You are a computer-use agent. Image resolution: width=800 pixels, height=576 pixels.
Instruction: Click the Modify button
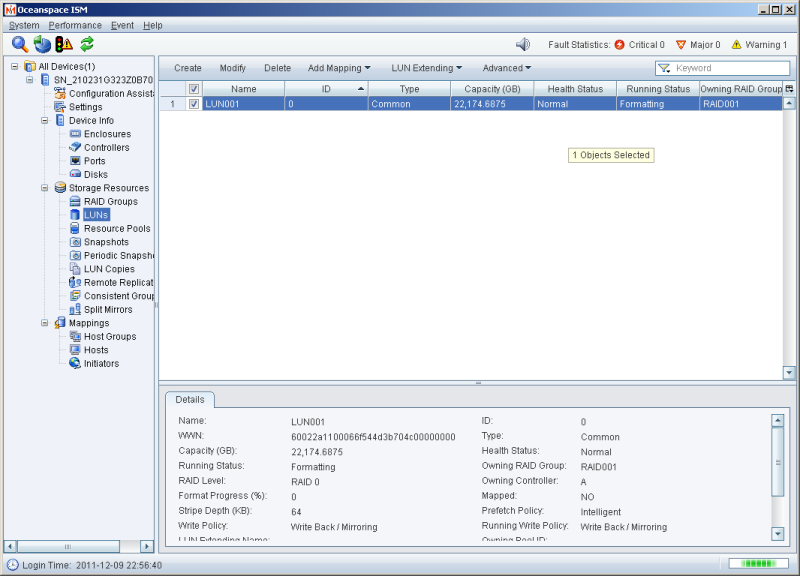(233, 68)
